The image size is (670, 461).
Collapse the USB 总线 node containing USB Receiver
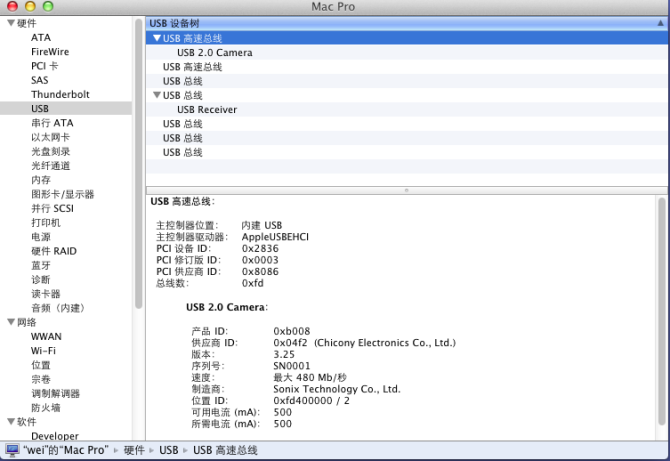click(x=157, y=95)
